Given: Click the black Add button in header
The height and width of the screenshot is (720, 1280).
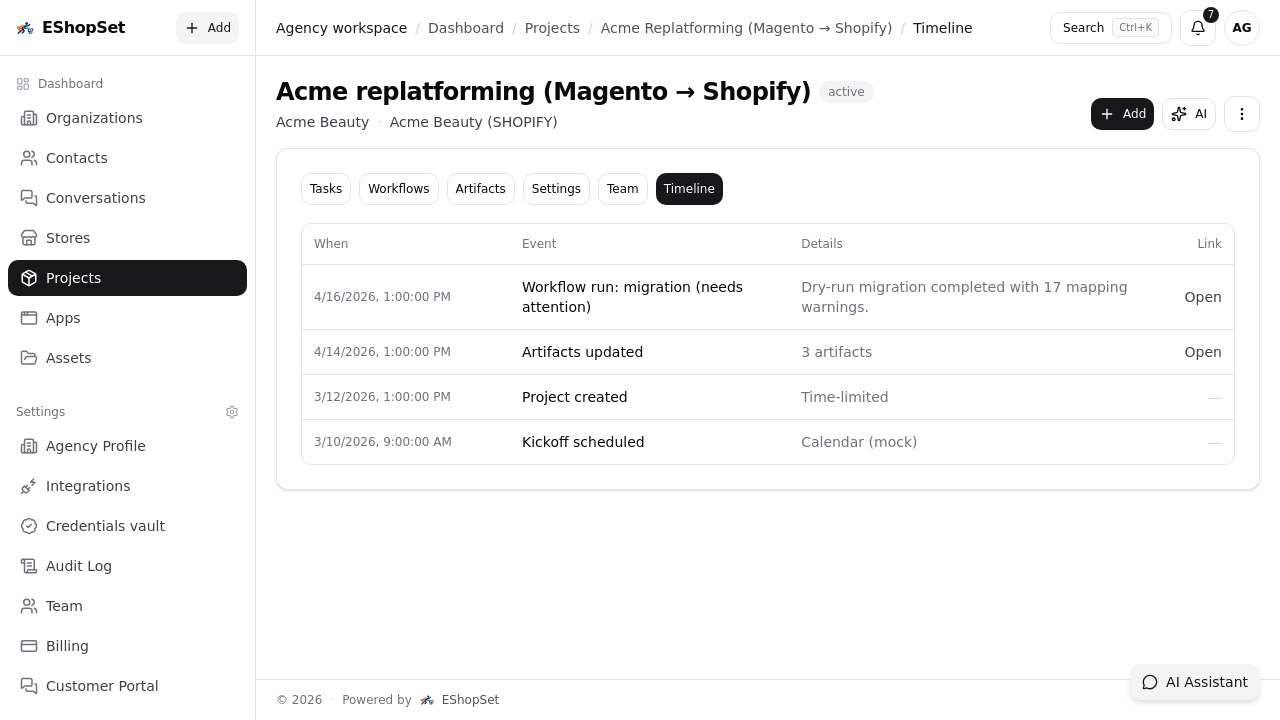Looking at the screenshot, I should point(1122,114).
